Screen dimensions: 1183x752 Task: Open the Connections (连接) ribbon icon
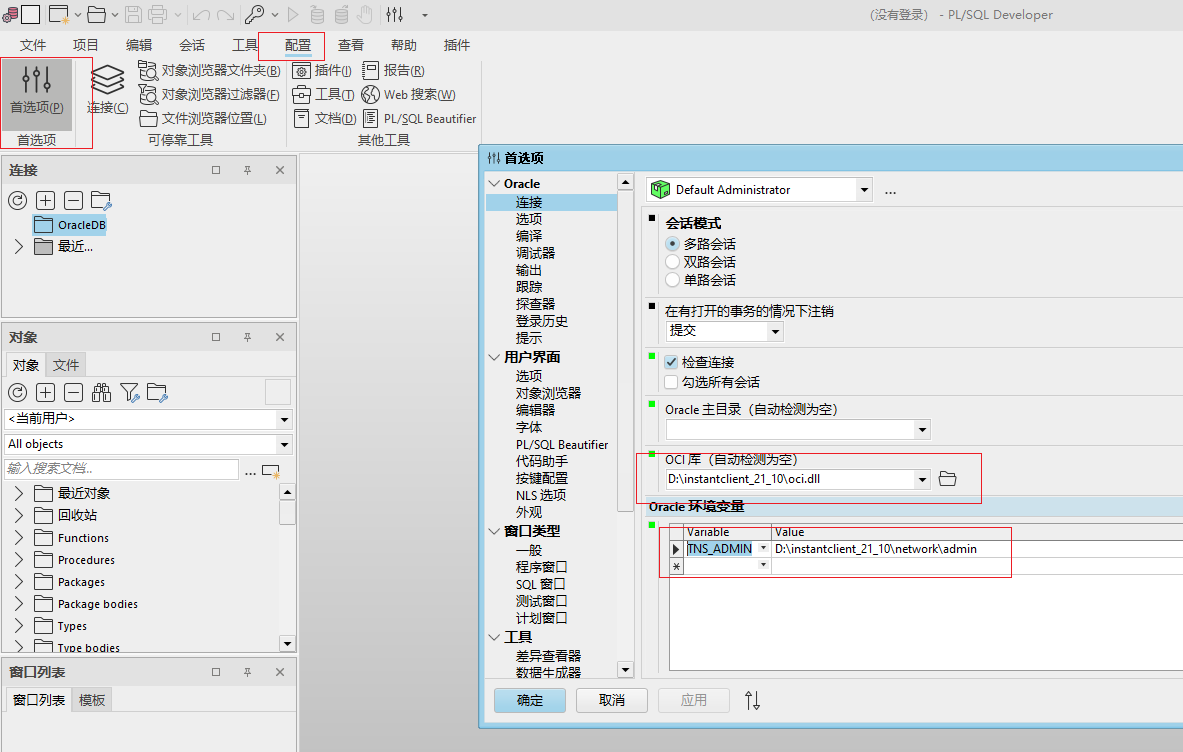(107, 91)
